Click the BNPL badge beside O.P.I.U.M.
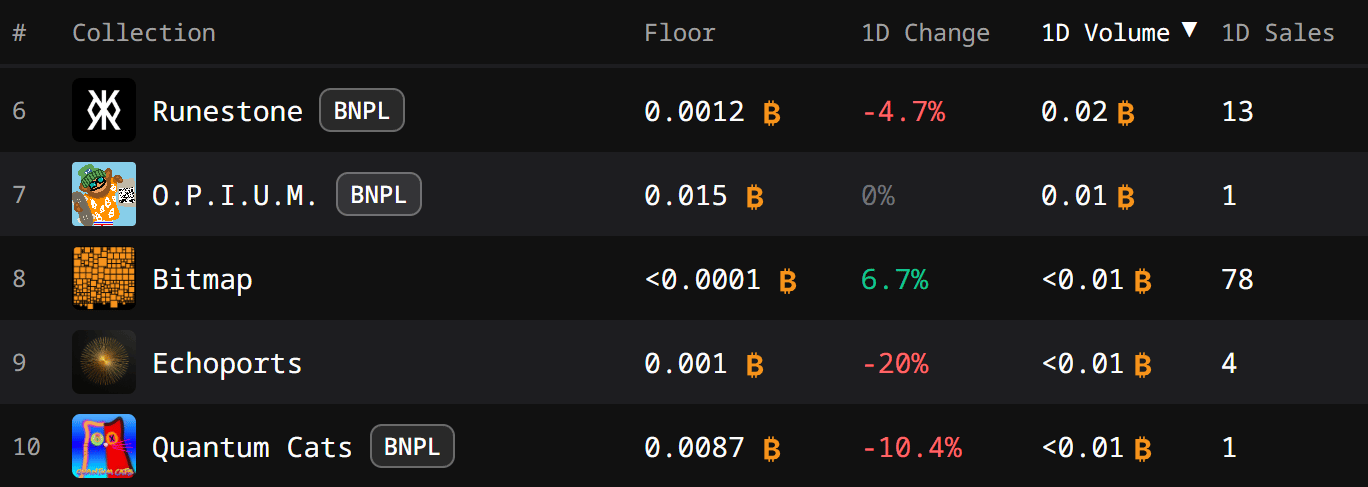The width and height of the screenshot is (1368, 487). click(x=379, y=194)
